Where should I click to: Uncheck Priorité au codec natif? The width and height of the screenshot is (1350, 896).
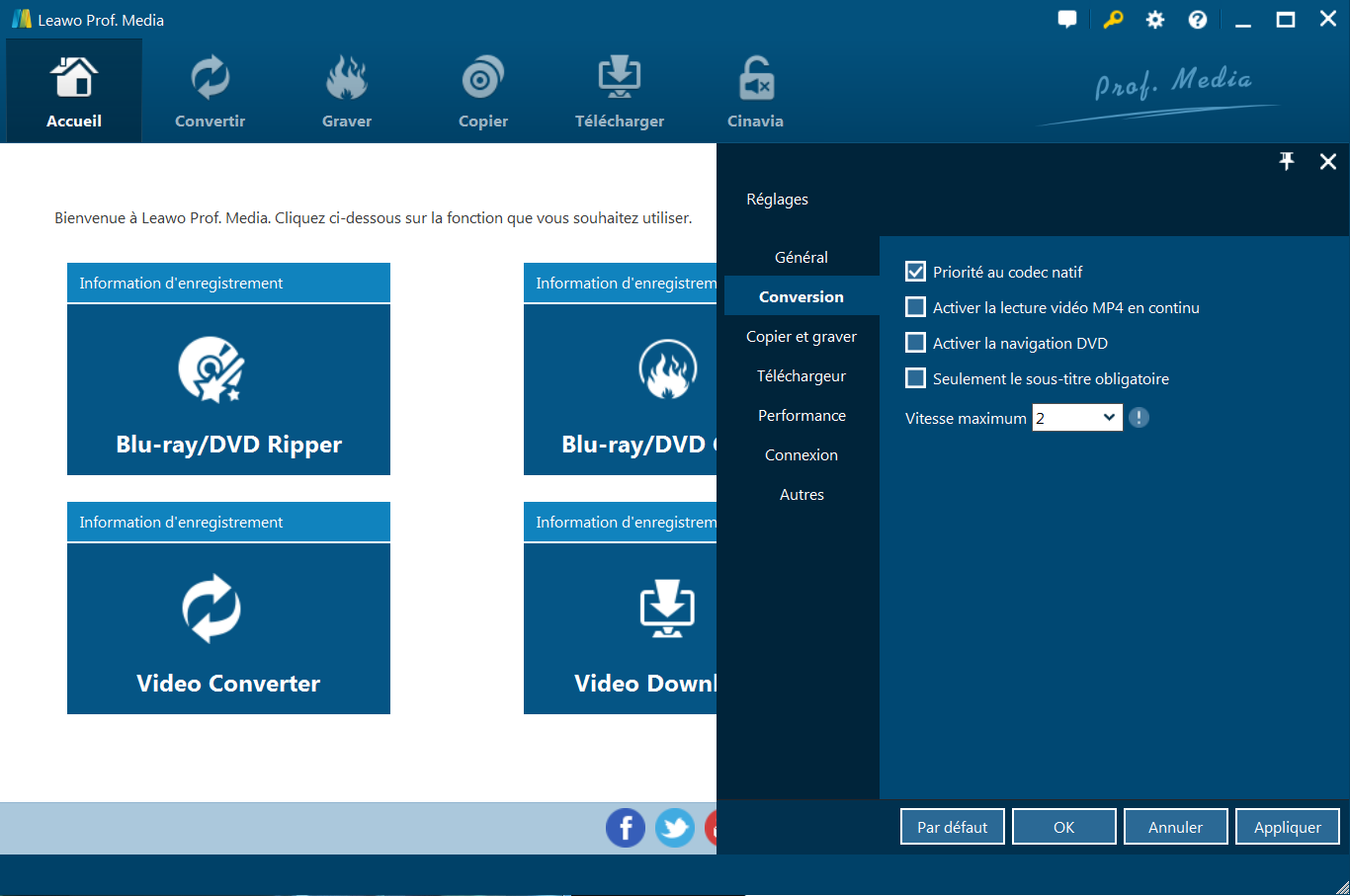[x=916, y=272]
